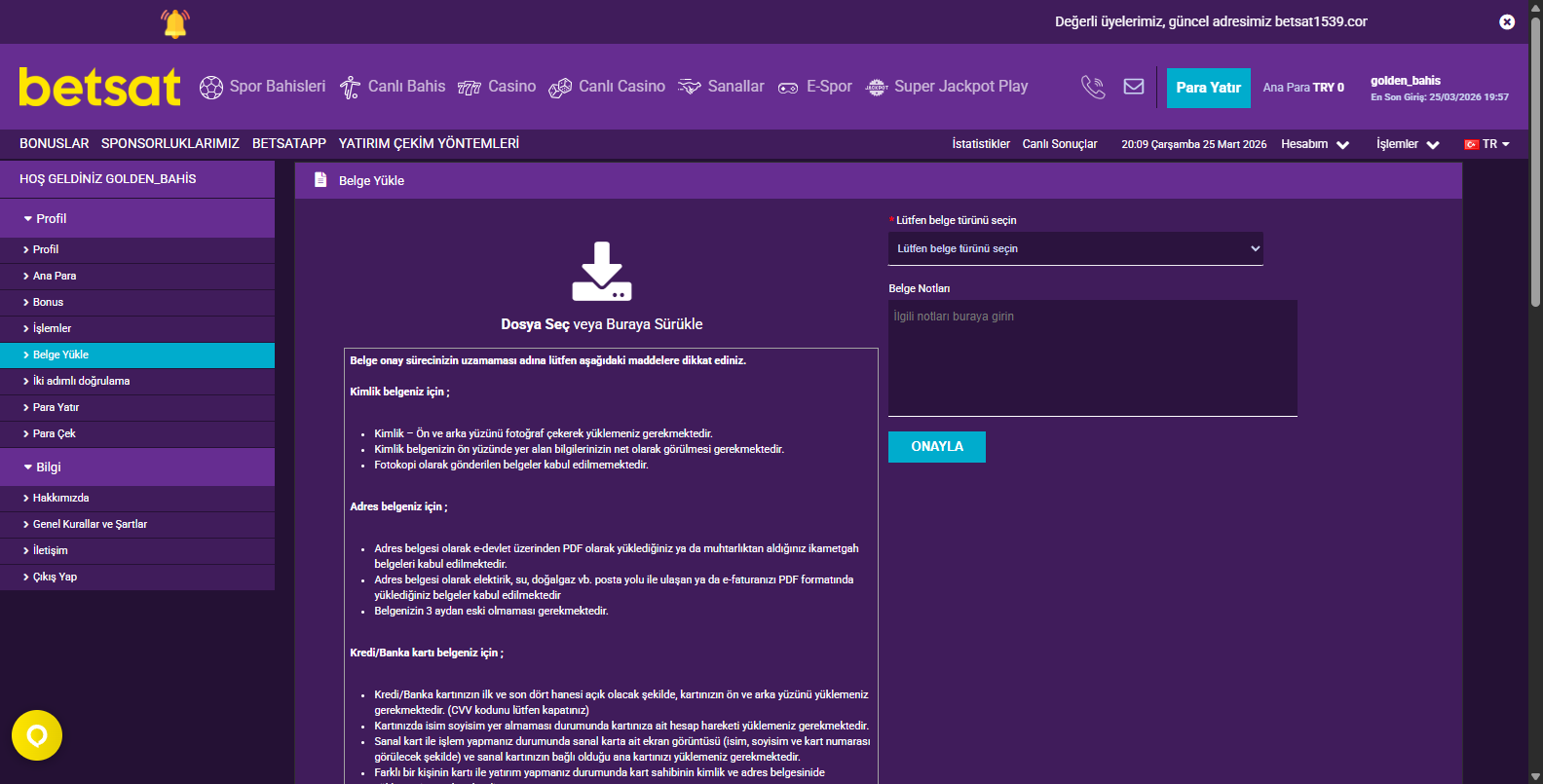Open Super Jackpot Play

pos(961,87)
